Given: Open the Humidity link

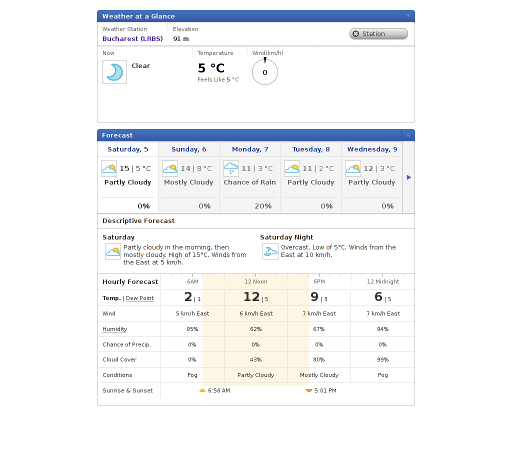Looking at the screenshot, I should click(x=115, y=329).
